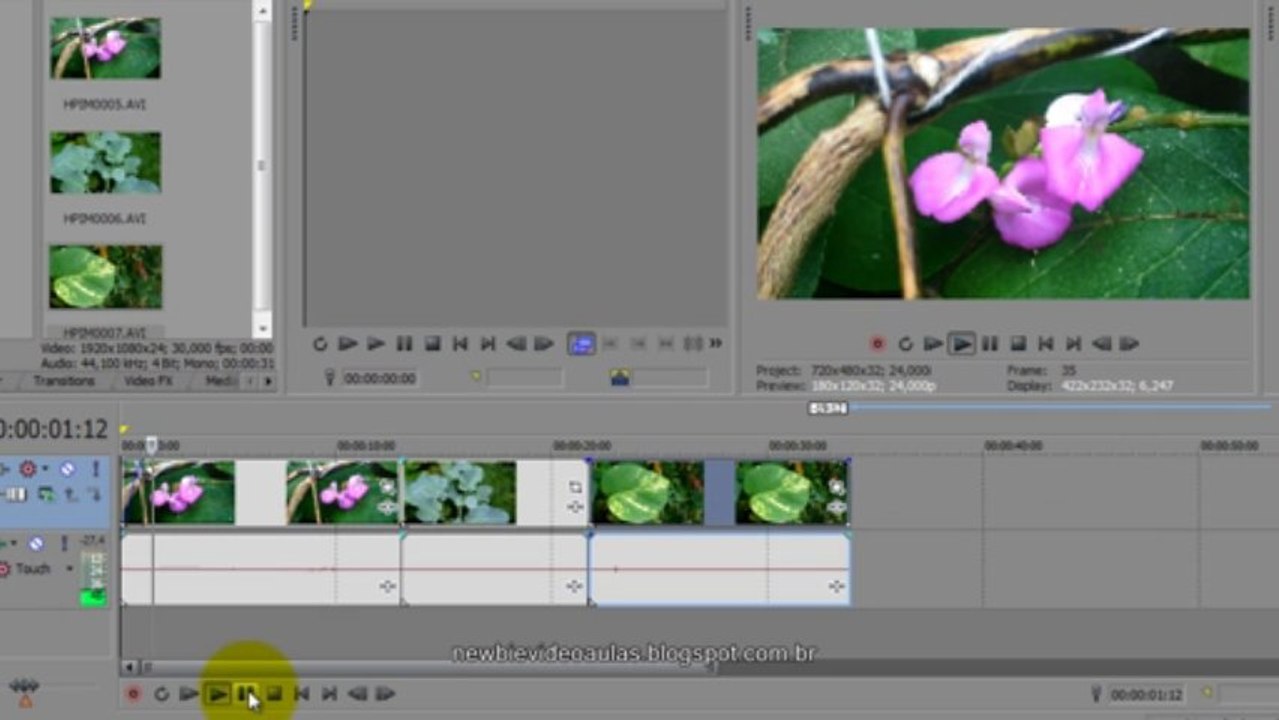
Task: Click previous frame under the video preview
Action: pyautogui.click(x=1101, y=343)
